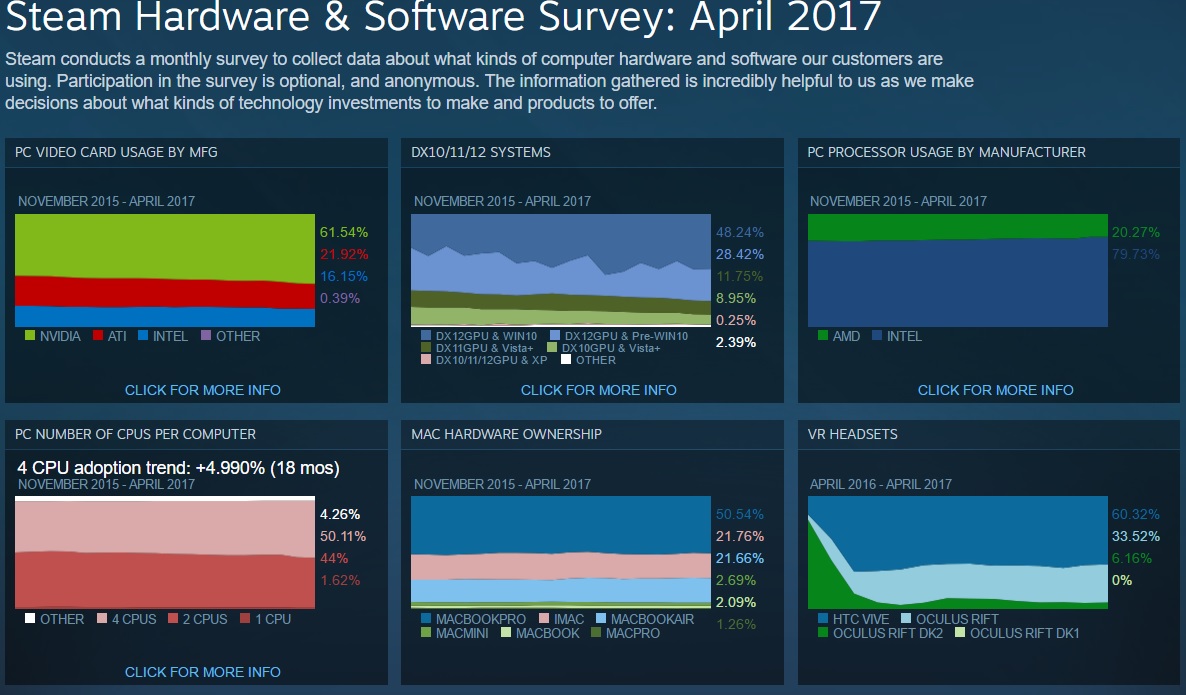Click the MACPRO legend entry
This screenshot has height=695, width=1186.
coord(621,633)
